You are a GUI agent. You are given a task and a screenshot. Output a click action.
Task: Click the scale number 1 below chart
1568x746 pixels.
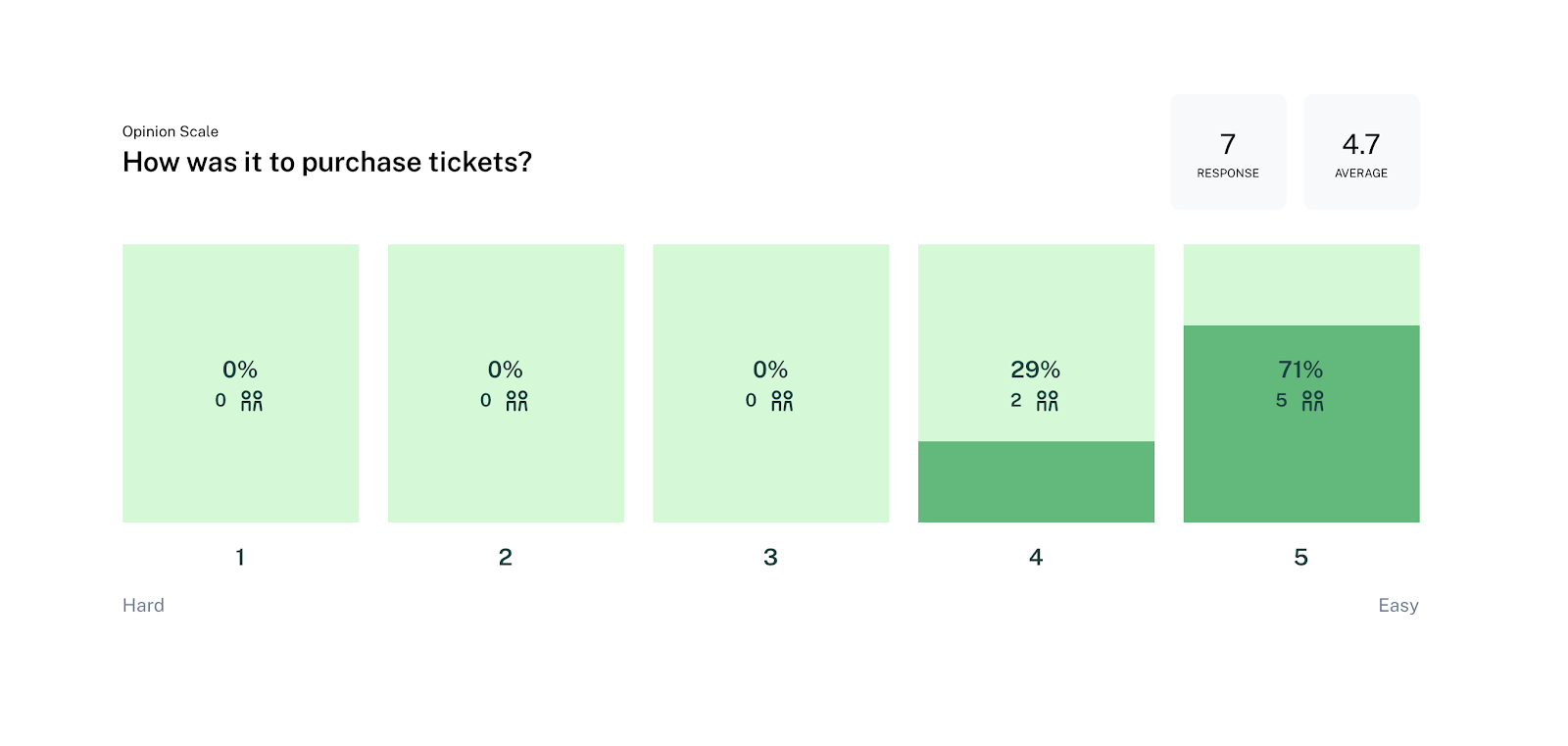(x=240, y=557)
